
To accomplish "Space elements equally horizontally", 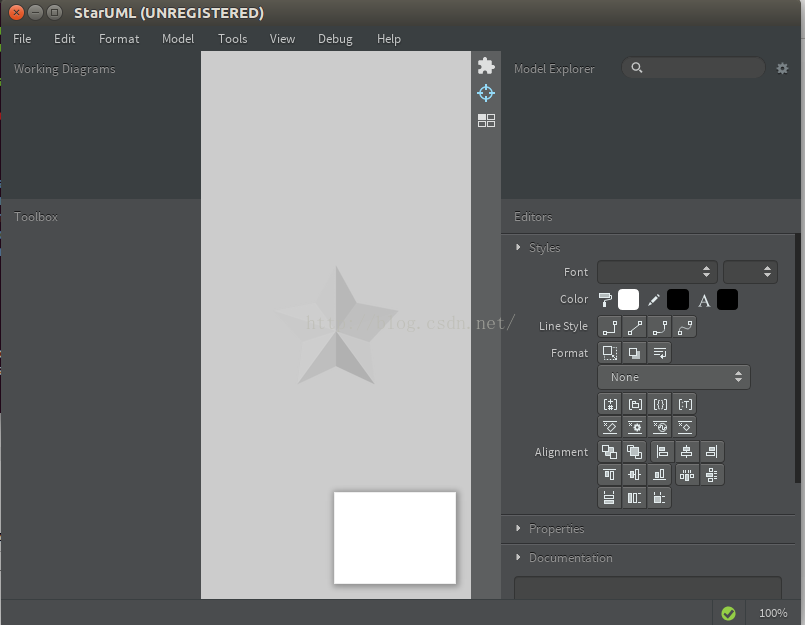I will click(687, 475).
